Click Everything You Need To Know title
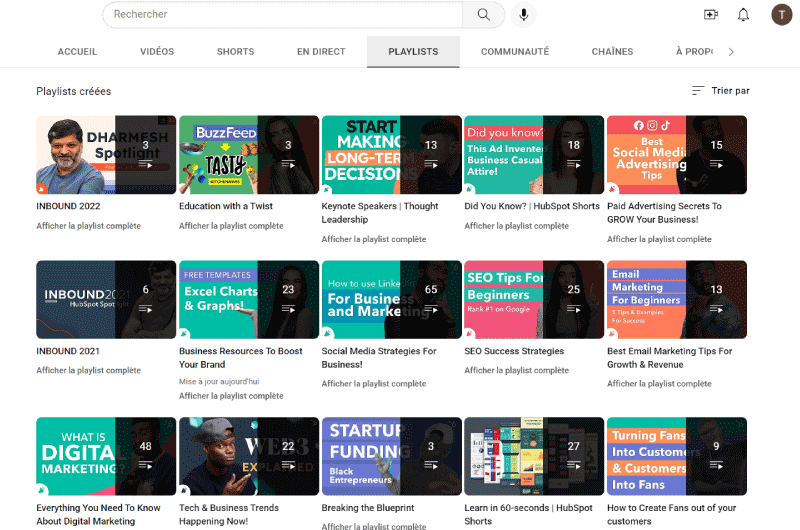Viewport: 800px width, 530px height. click(98, 514)
